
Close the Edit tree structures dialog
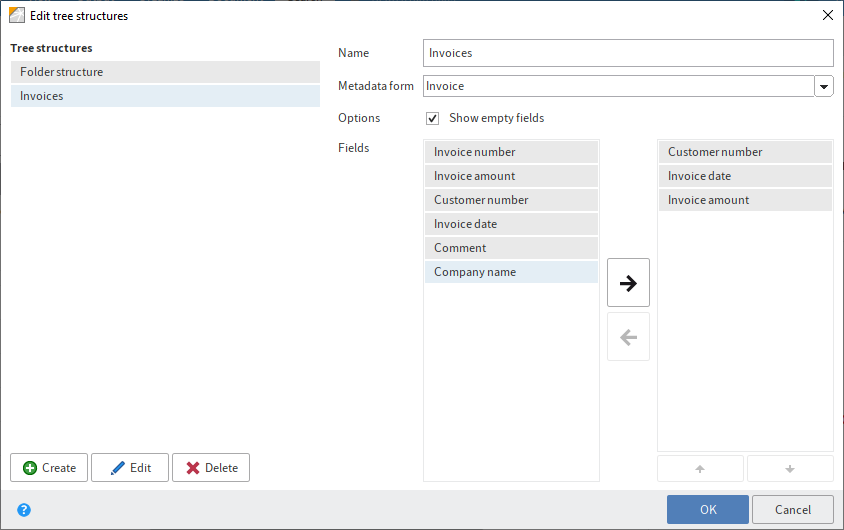tap(828, 15)
